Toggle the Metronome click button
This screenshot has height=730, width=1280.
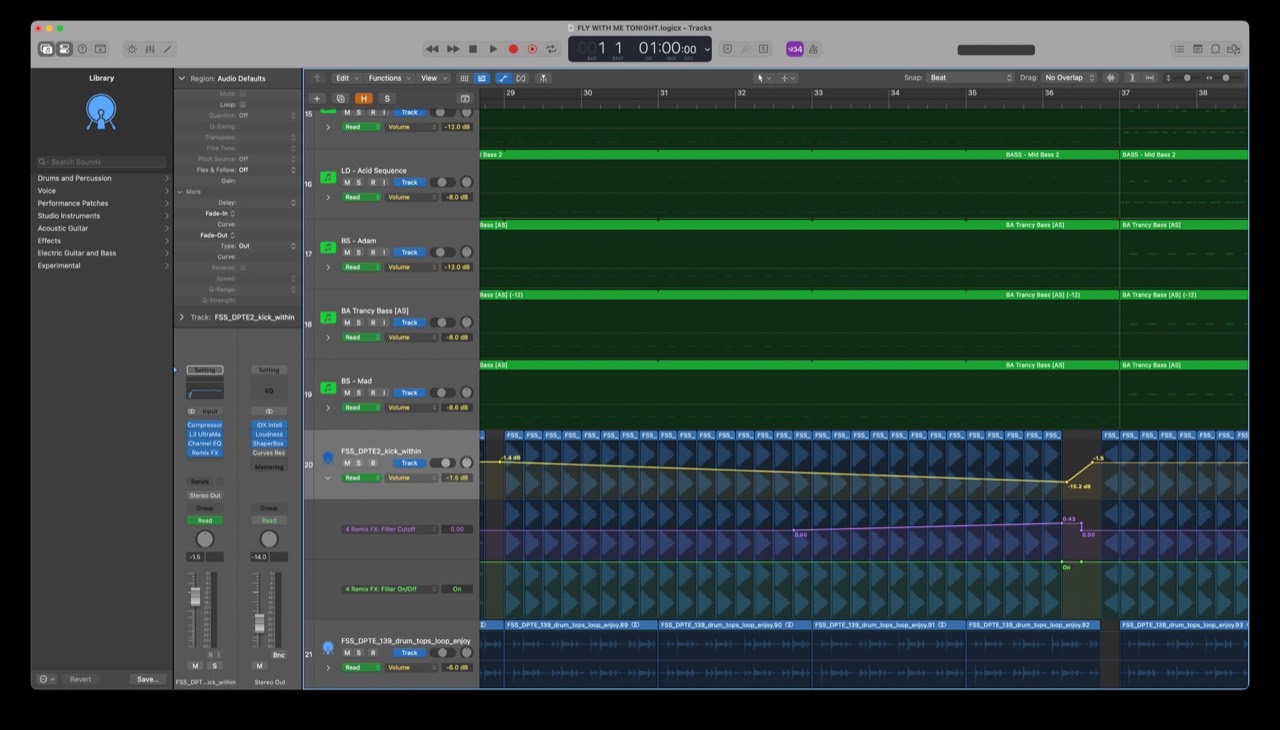[813, 49]
